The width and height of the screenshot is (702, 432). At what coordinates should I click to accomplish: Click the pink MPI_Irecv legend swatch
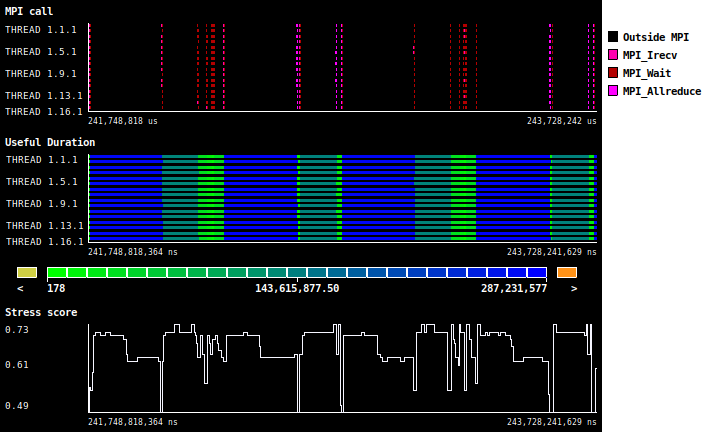[x=613, y=55]
